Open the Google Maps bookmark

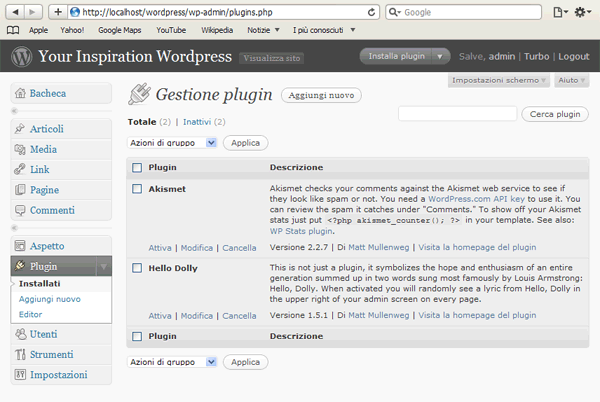(119, 30)
